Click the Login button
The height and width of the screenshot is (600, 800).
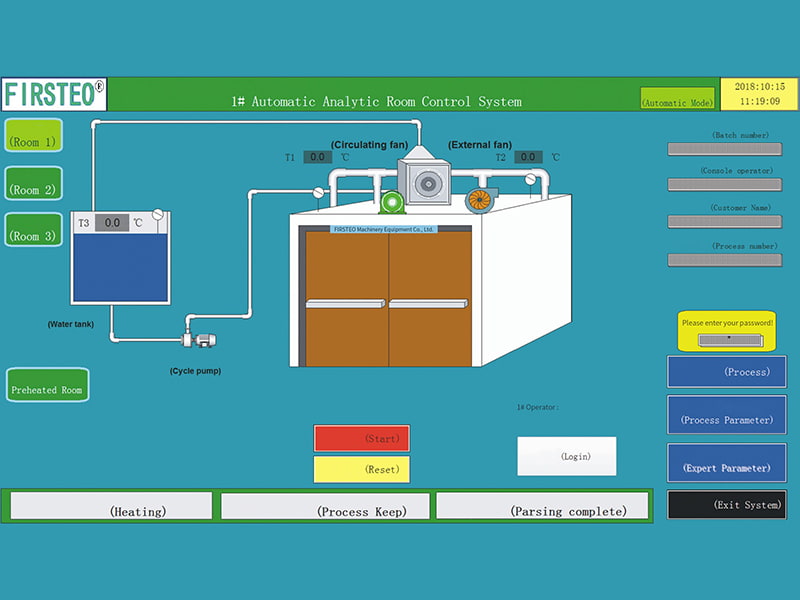(x=566, y=456)
